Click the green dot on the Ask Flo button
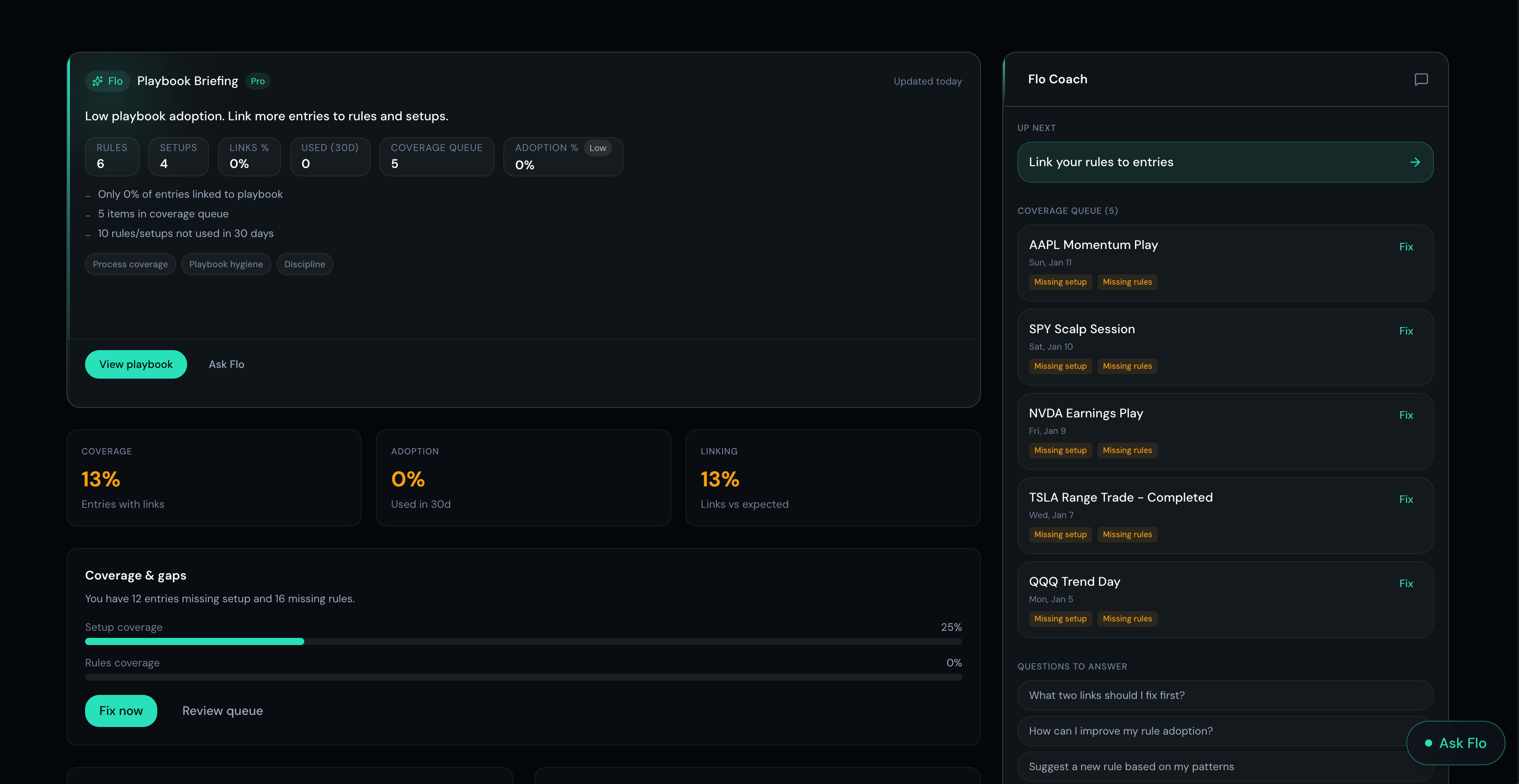1519x784 pixels. (1428, 743)
